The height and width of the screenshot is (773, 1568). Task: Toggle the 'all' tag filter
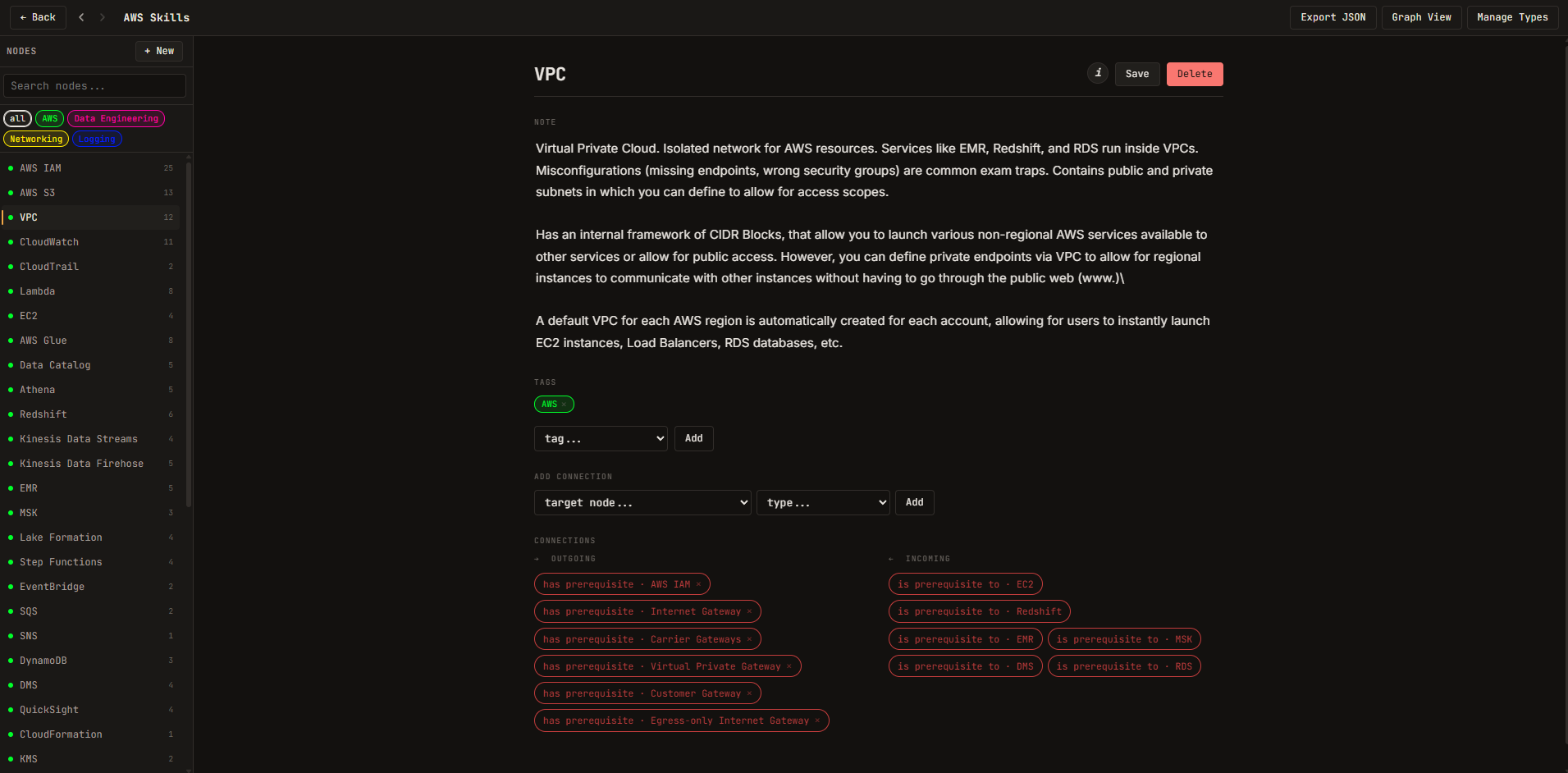click(x=17, y=119)
